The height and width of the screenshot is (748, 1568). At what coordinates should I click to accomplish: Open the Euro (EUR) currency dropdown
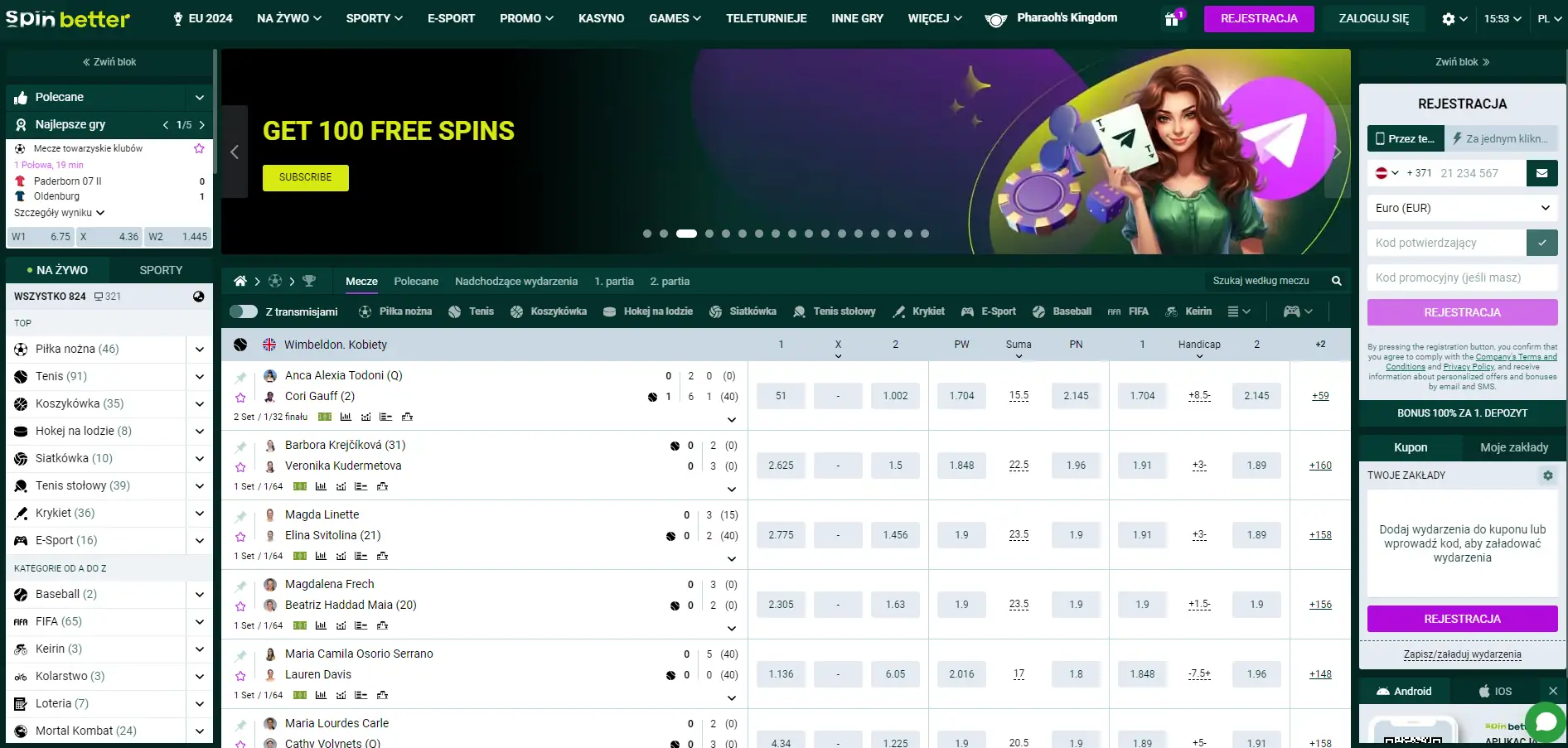1462,208
